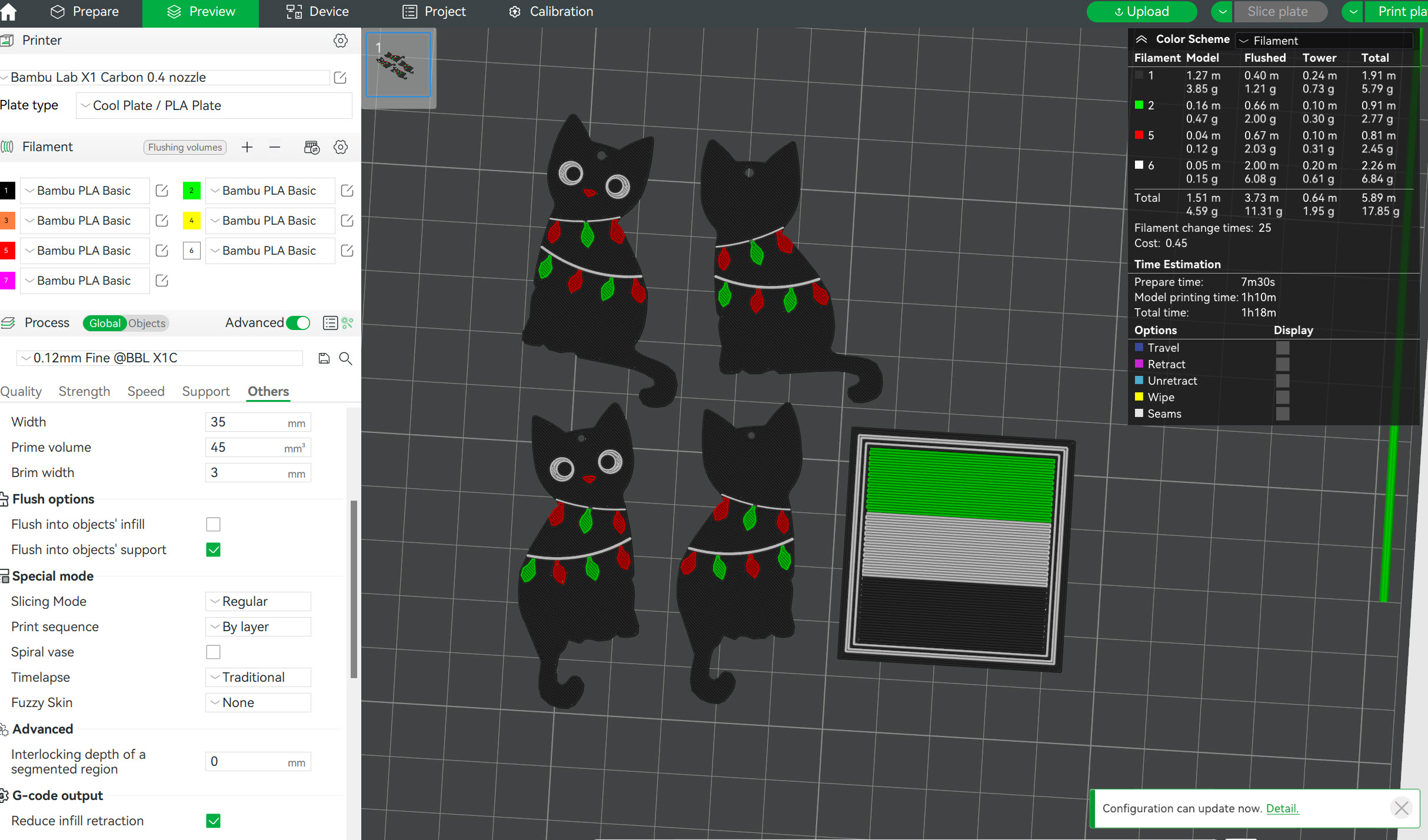Edit filament 3 preset icon

[x=162, y=221]
